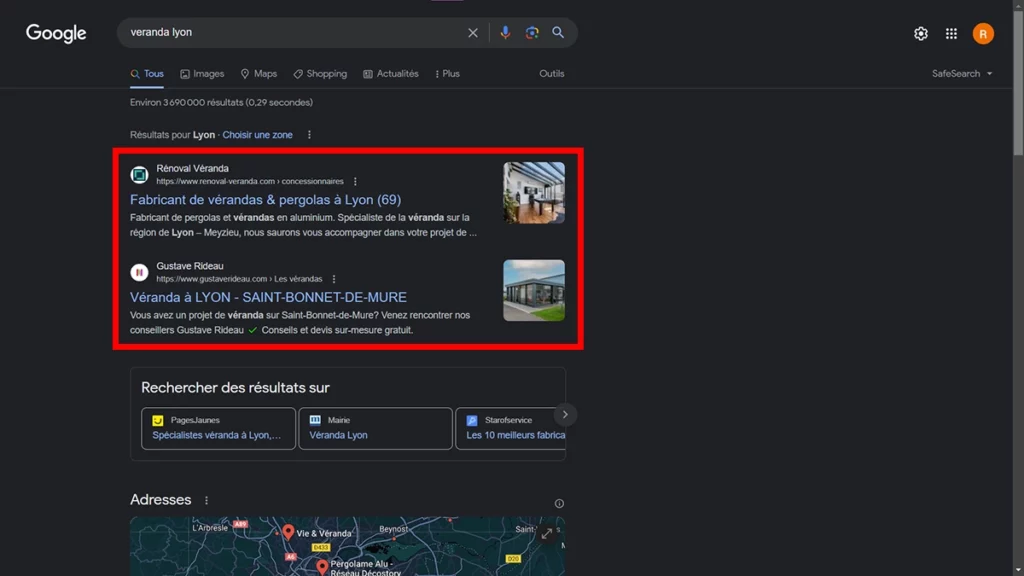Open the Shopping tab
This screenshot has width=1024, height=576.
click(x=320, y=73)
